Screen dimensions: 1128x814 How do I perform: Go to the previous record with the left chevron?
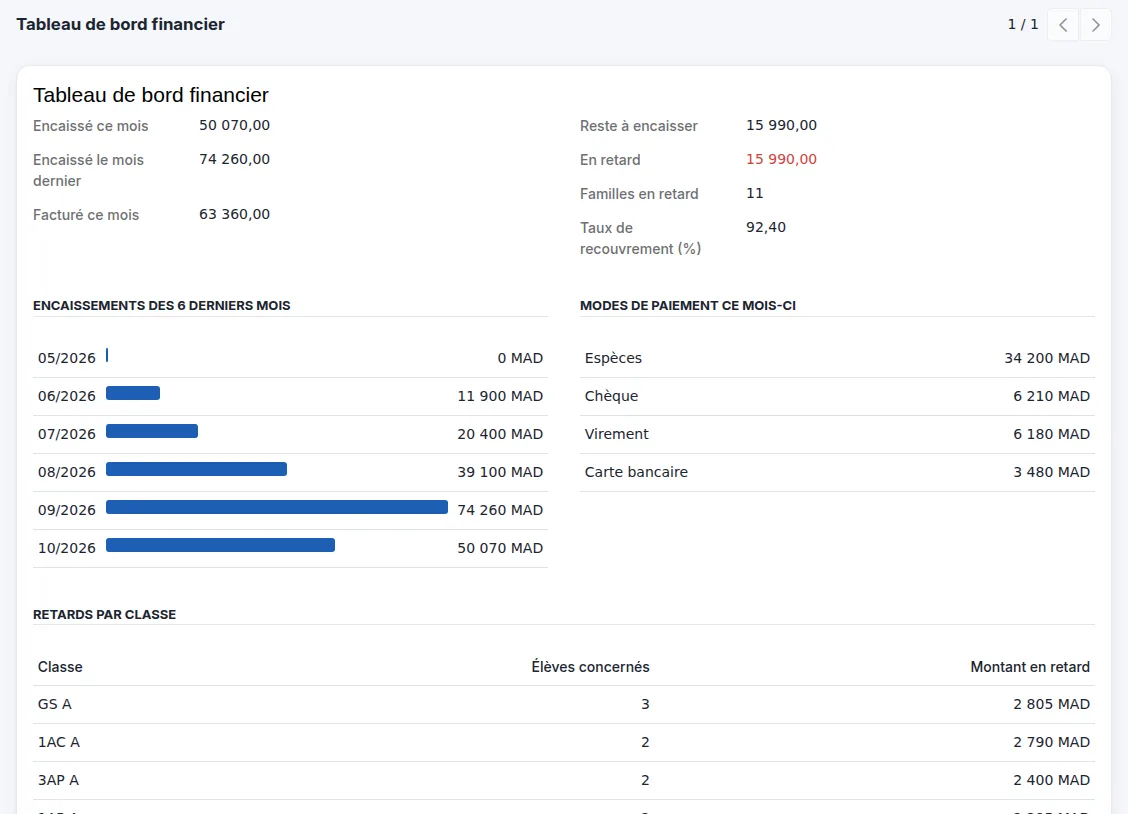1063,25
